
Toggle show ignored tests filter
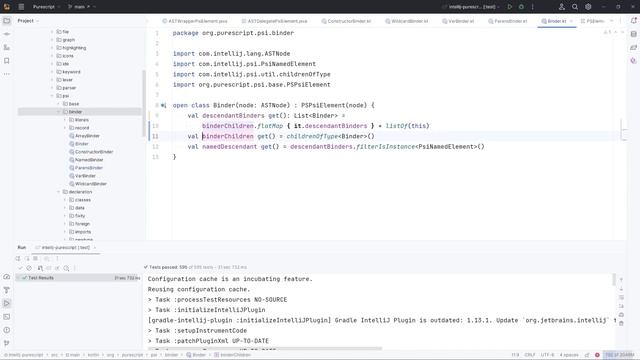point(29,268)
